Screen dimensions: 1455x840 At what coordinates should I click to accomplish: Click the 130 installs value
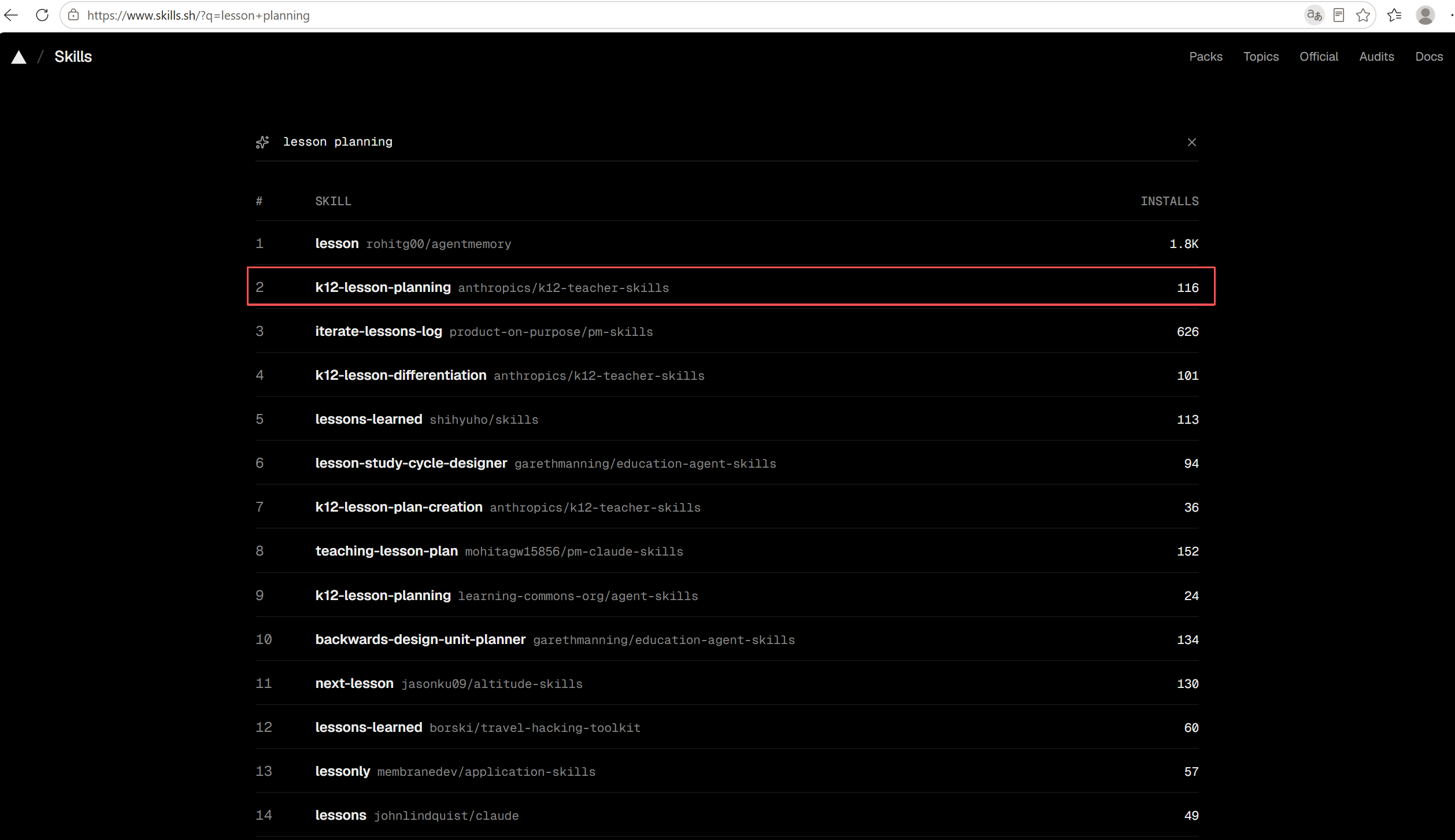coord(1187,684)
